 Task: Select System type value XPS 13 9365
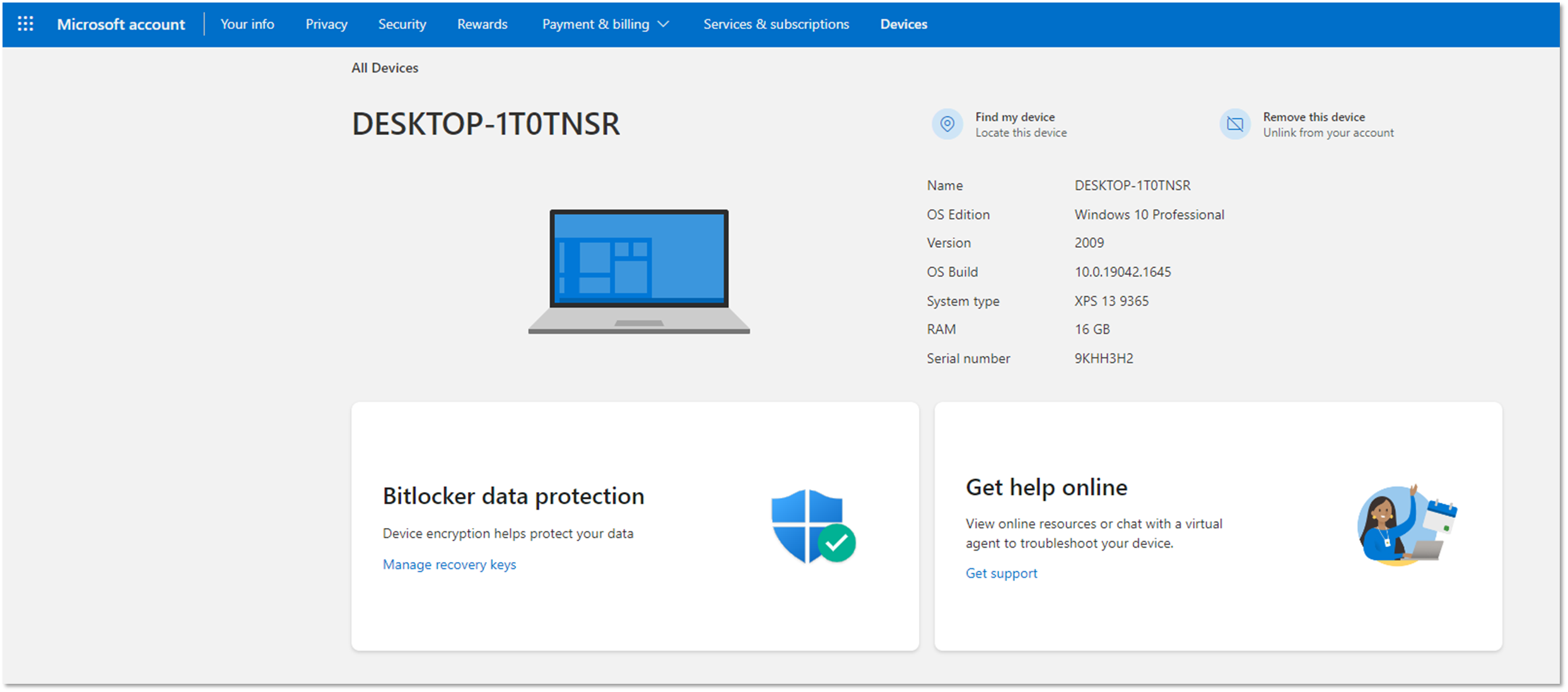tap(1111, 301)
